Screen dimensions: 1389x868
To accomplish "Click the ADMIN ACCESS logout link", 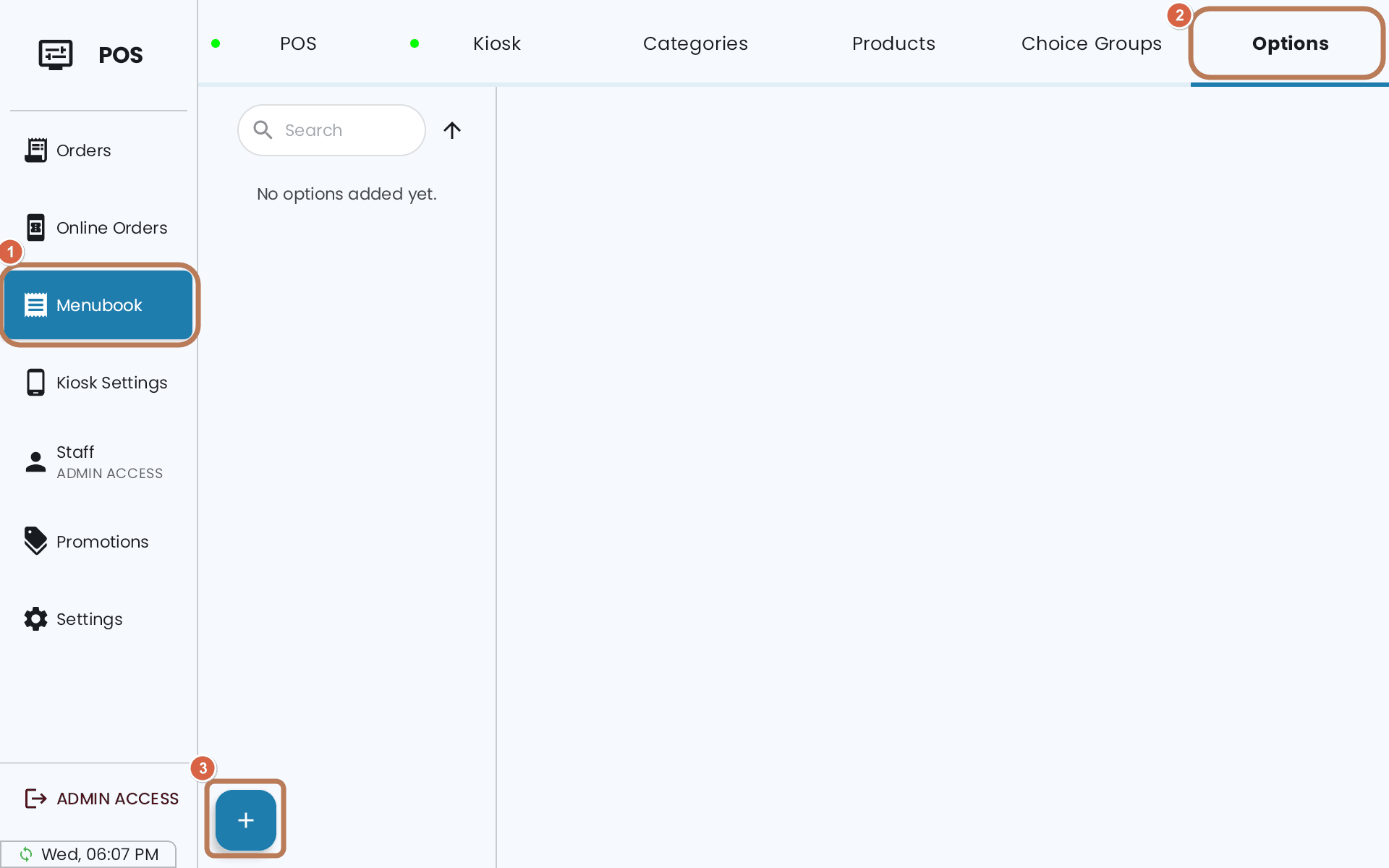I will pyautogui.click(x=101, y=799).
